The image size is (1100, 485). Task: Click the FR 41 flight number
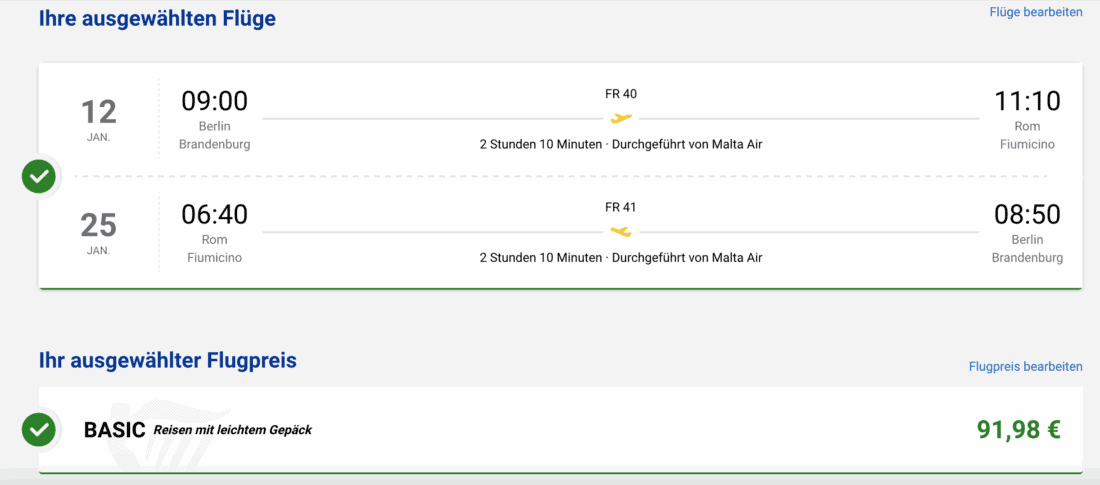pyautogui.click(x=621, y=208)
